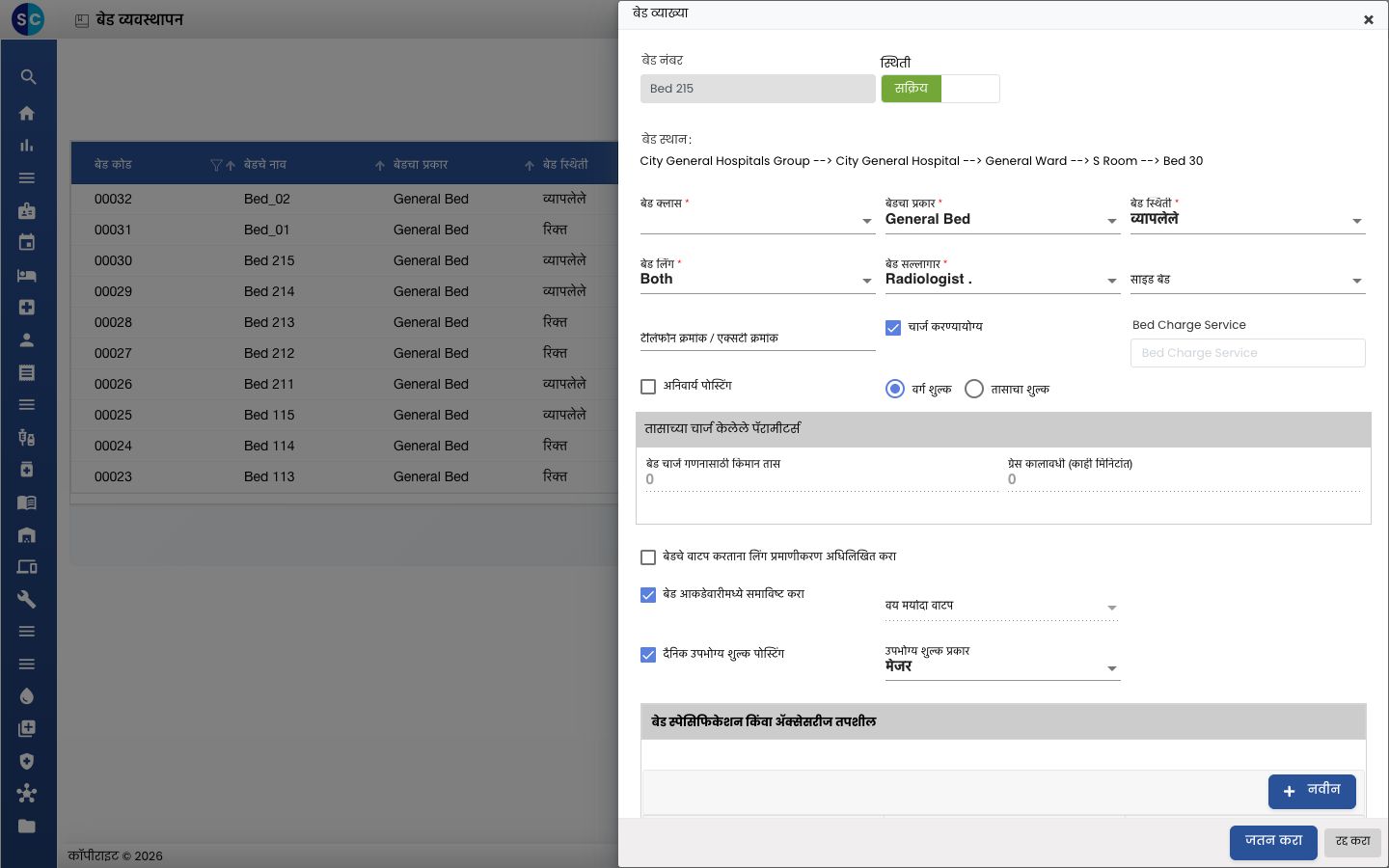Uncheck the चार्ज करण्यायोग्य checkbox

tap(893, 328)
